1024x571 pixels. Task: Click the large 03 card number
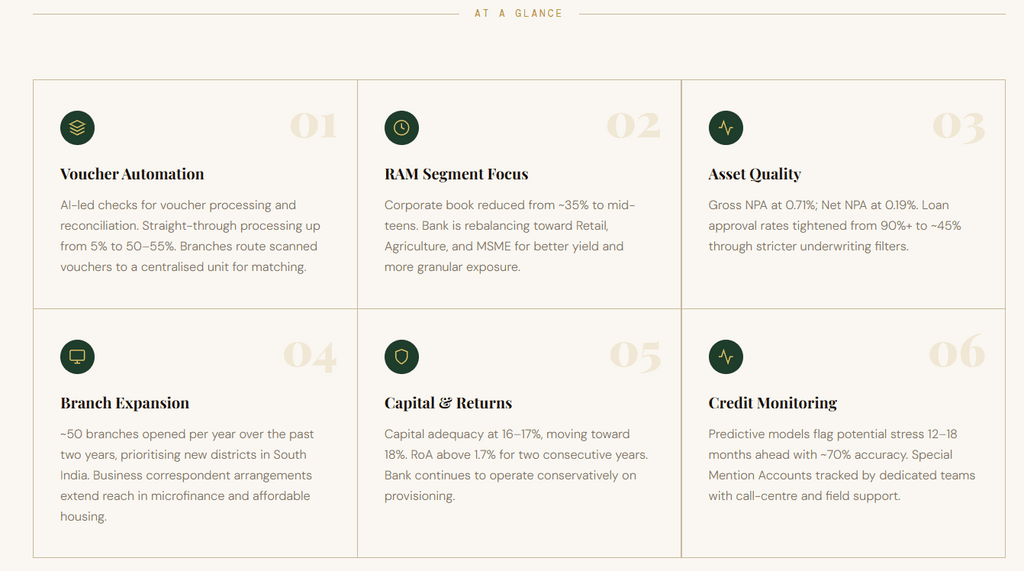coord(958,126)
